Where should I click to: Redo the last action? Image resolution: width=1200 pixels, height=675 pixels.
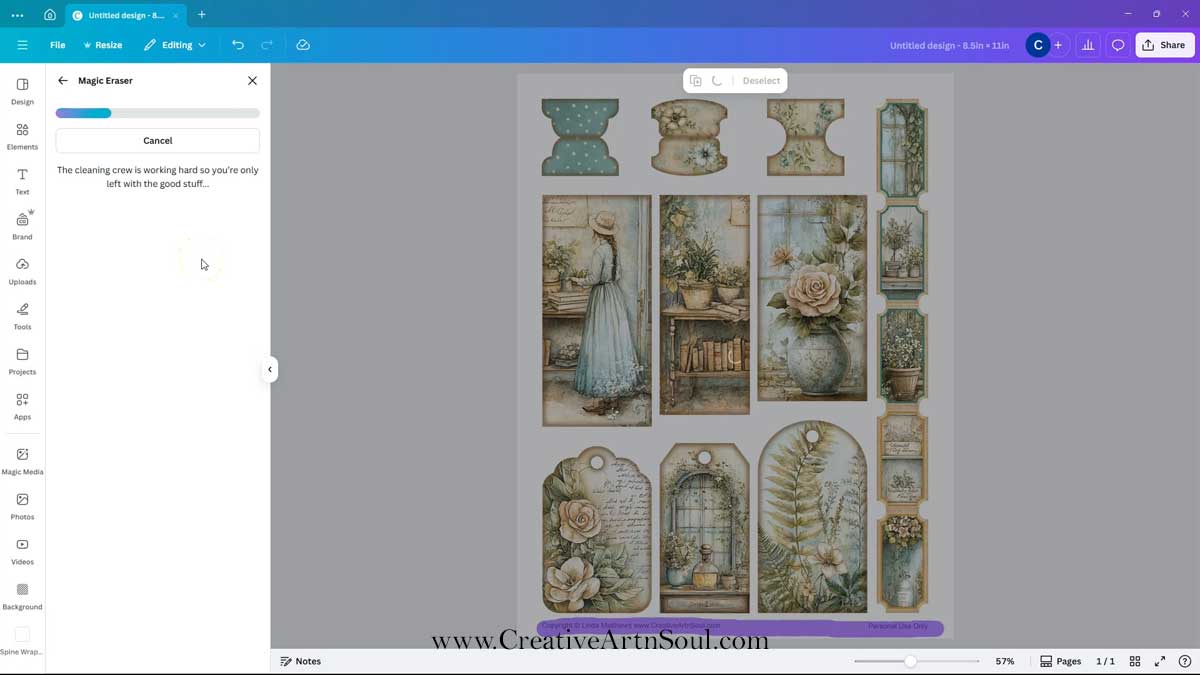267,45
